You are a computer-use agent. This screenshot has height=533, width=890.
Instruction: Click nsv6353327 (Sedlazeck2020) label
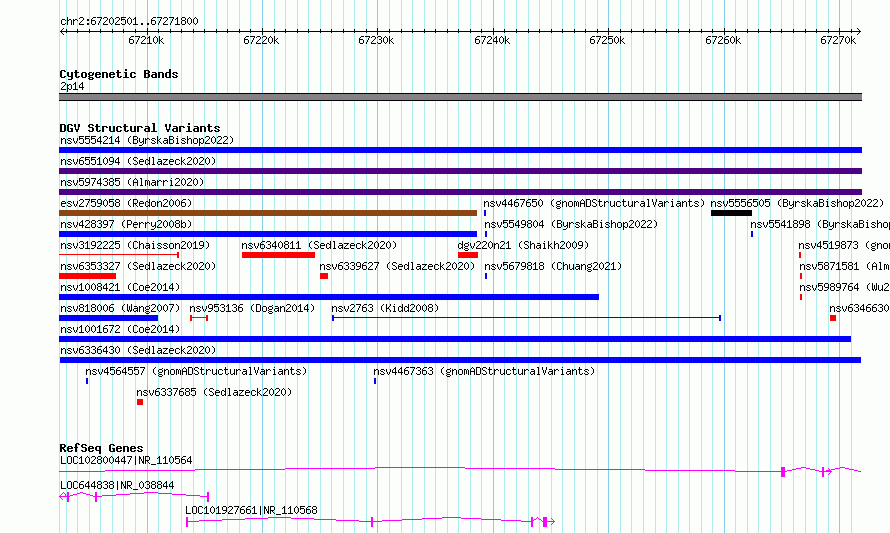(138, 266)
